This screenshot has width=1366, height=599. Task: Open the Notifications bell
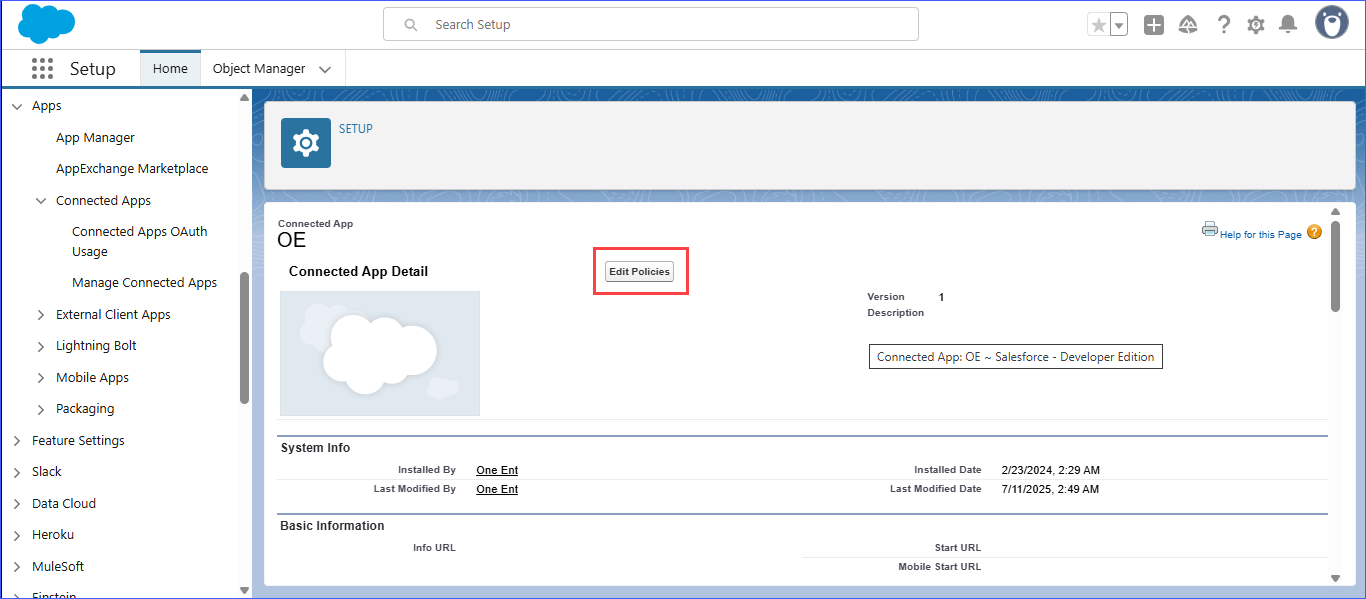tap(1289, 25)
